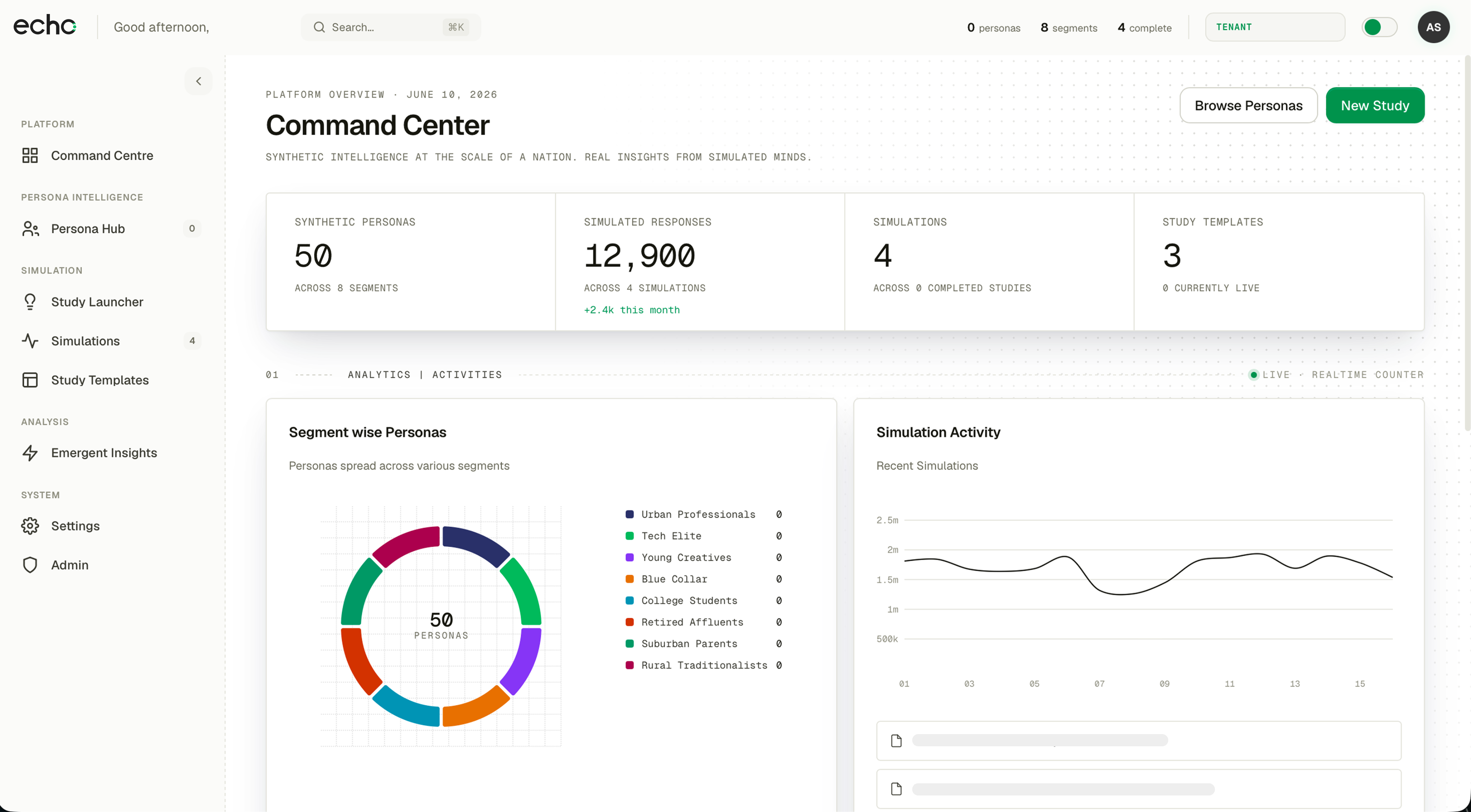Image resolution: width=1471 pixels, height=812 pixels.
Task: Select the ANALYTICS section tab
Action: pos(379,375)
